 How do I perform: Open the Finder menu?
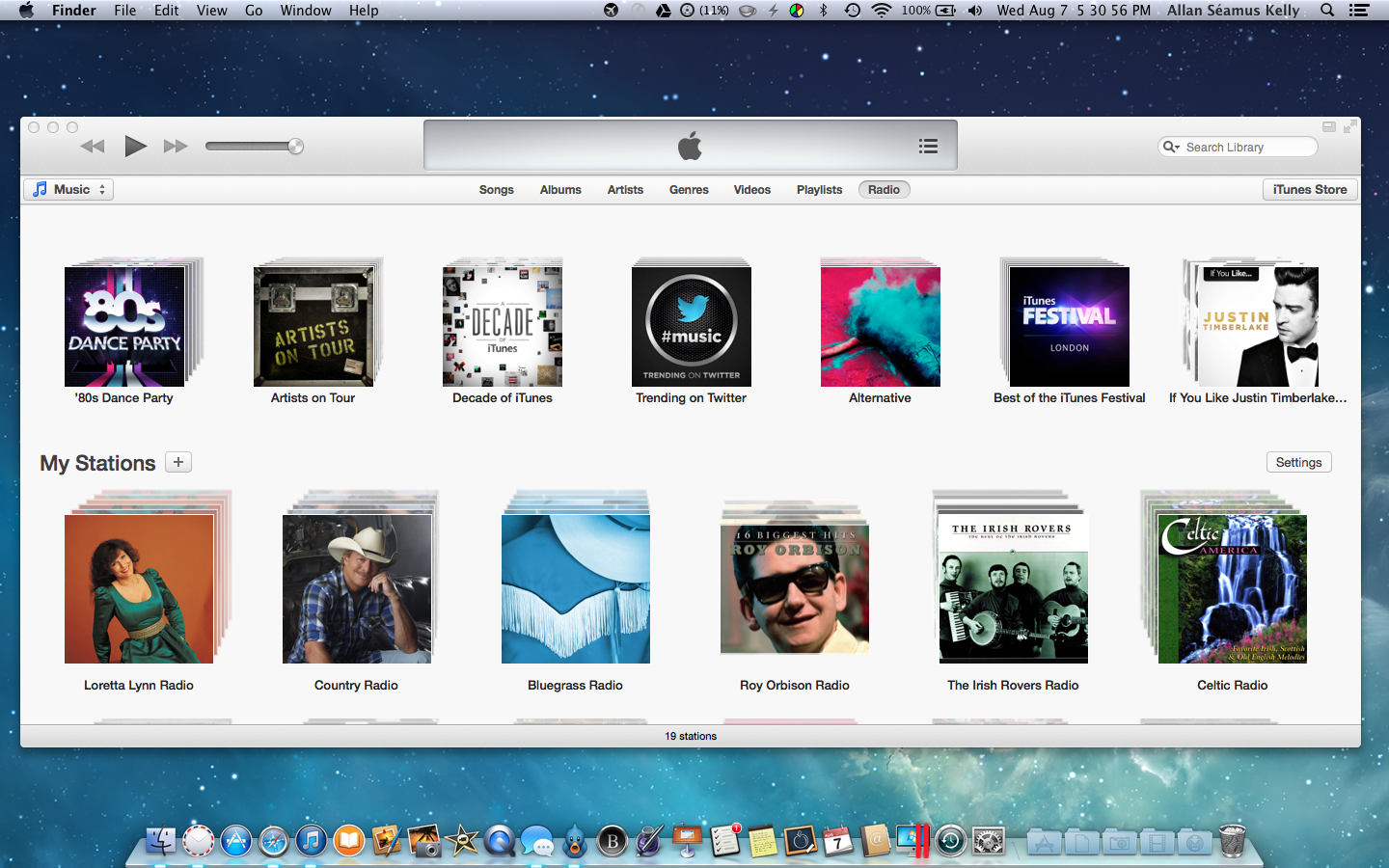tap(74, 11)
